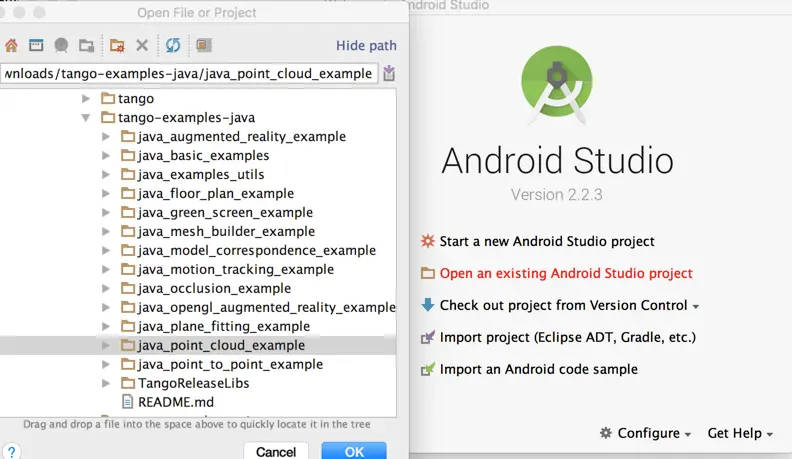The height and width of the screenshot is (459, 792).
Task: Expand the tango folder
Action: pyautogui.click(x=86, y=98)
